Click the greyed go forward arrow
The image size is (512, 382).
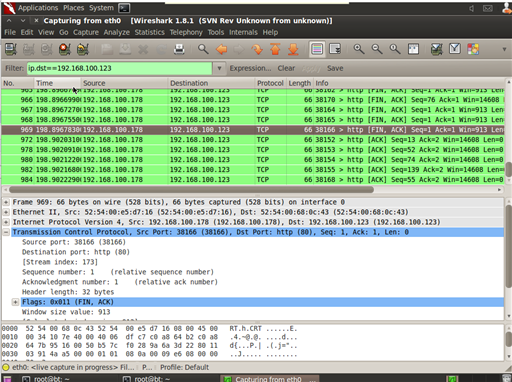point(239,49)
